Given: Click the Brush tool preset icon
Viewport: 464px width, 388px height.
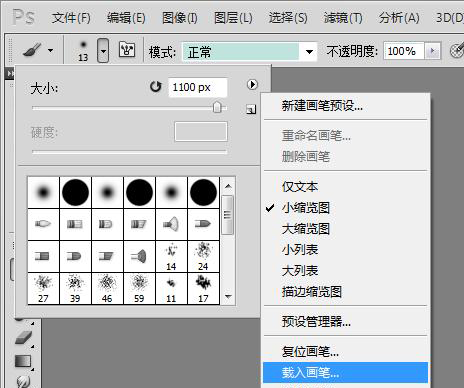Looking at the screenshot, I should 32,51.
